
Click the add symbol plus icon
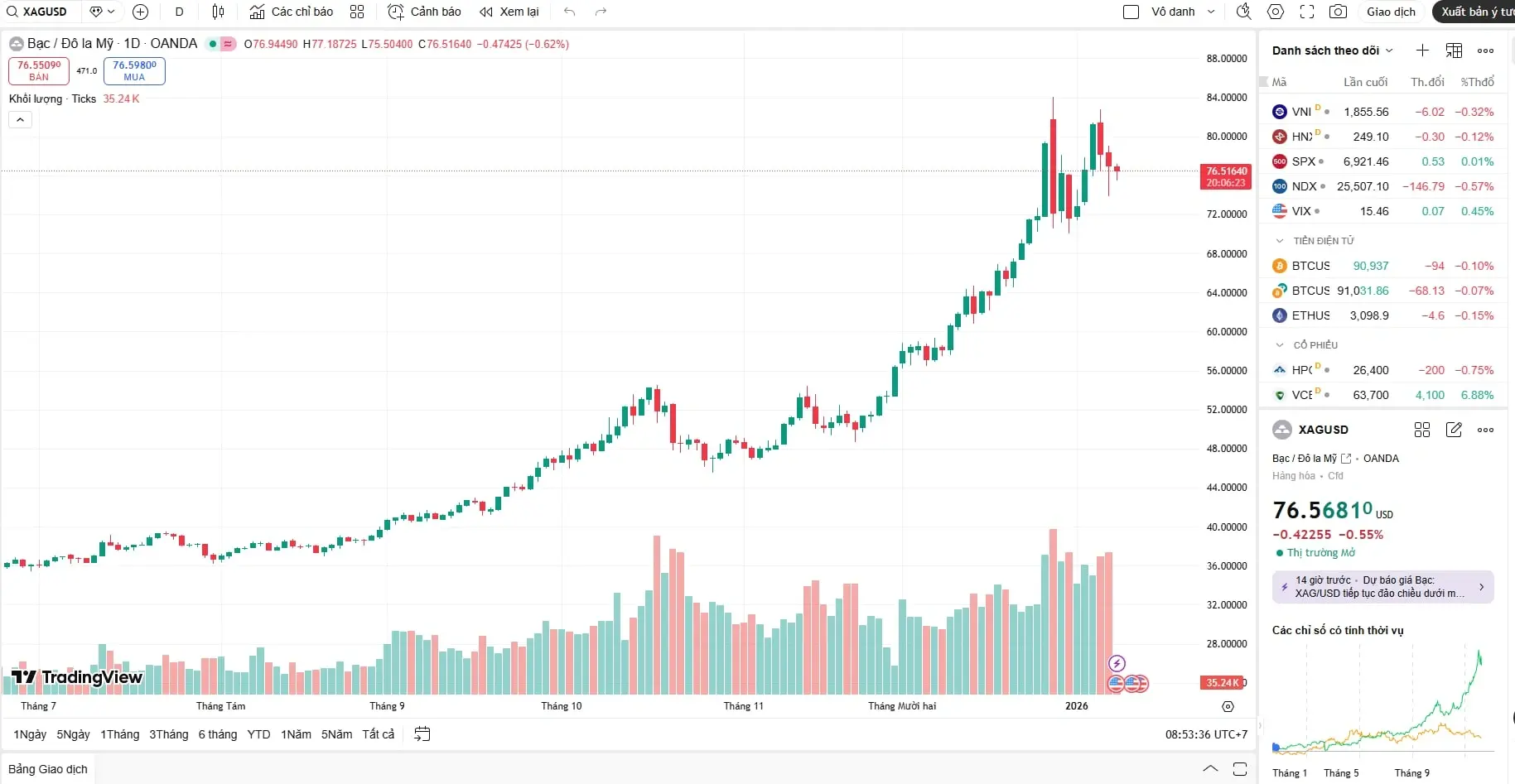coord(141,12)
